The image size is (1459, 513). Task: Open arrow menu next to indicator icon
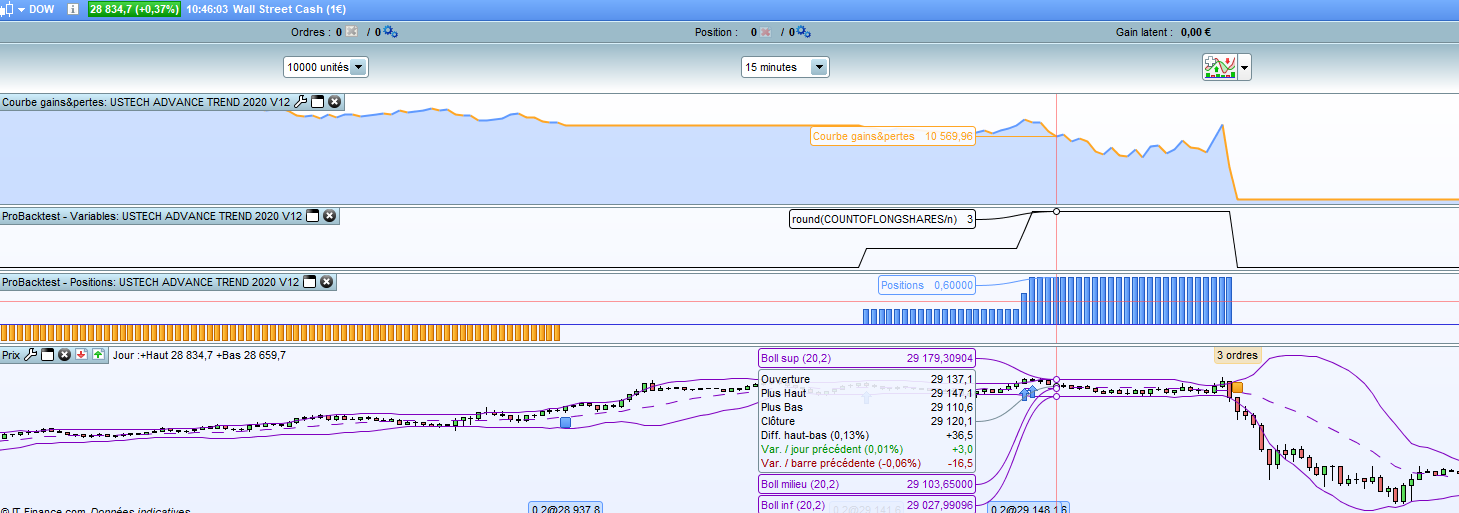(1244, 67)
